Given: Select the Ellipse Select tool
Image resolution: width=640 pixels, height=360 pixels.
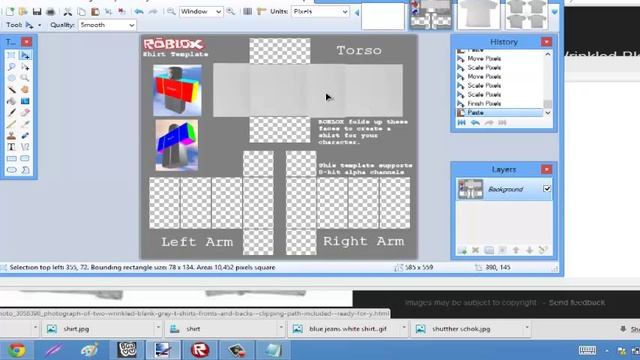Looking at the screenshot, I should tap(11, 78).
